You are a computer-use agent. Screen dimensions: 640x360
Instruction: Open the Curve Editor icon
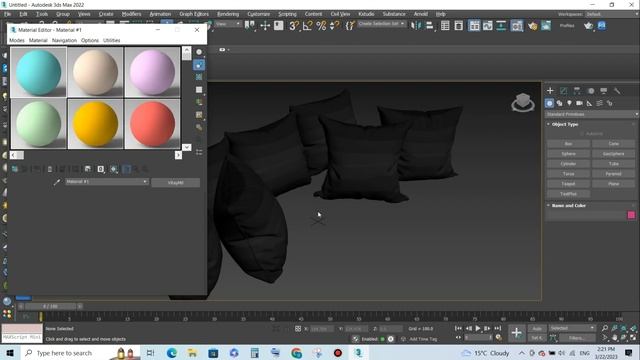[487, 26]
